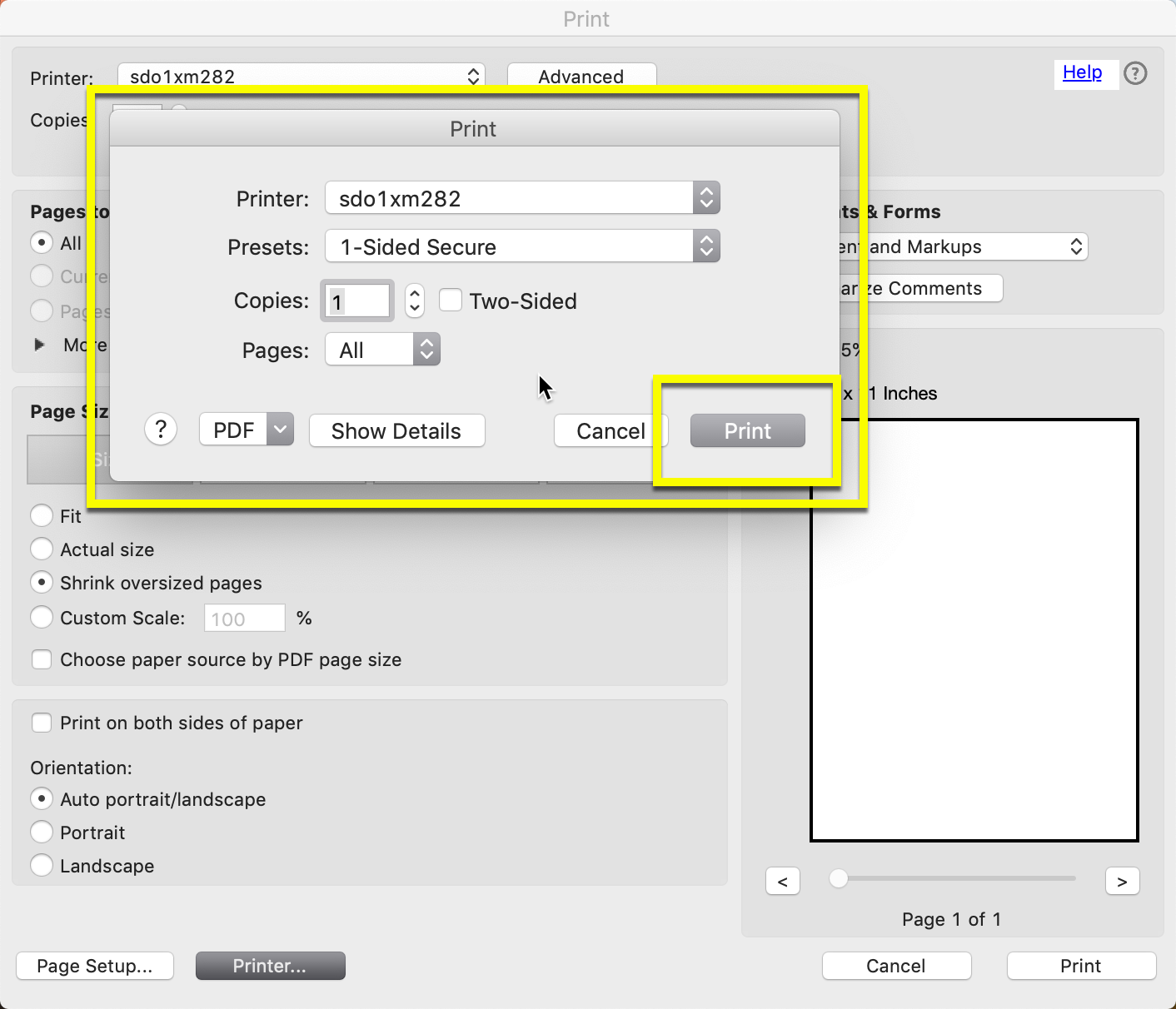Click the next page arrow below preview
The width and height of the screenshot is (1176, 1009).
point(1122,881)
